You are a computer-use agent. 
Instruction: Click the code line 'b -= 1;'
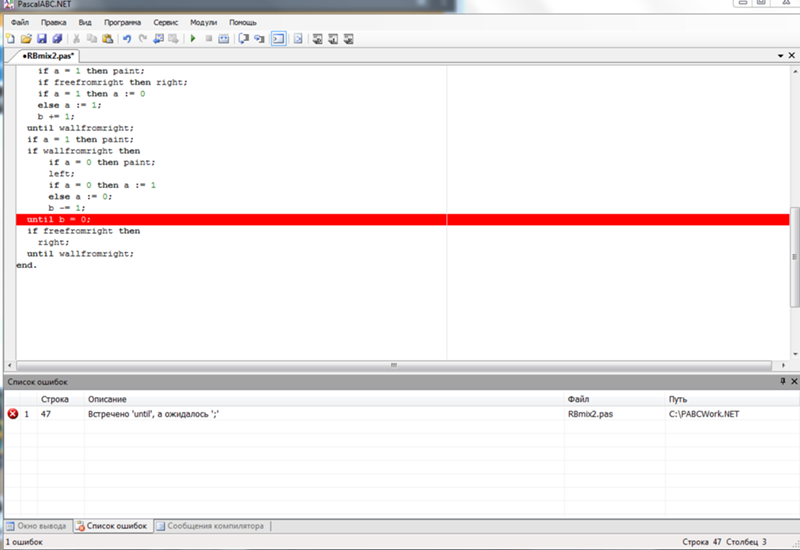(x=67, y=208)
